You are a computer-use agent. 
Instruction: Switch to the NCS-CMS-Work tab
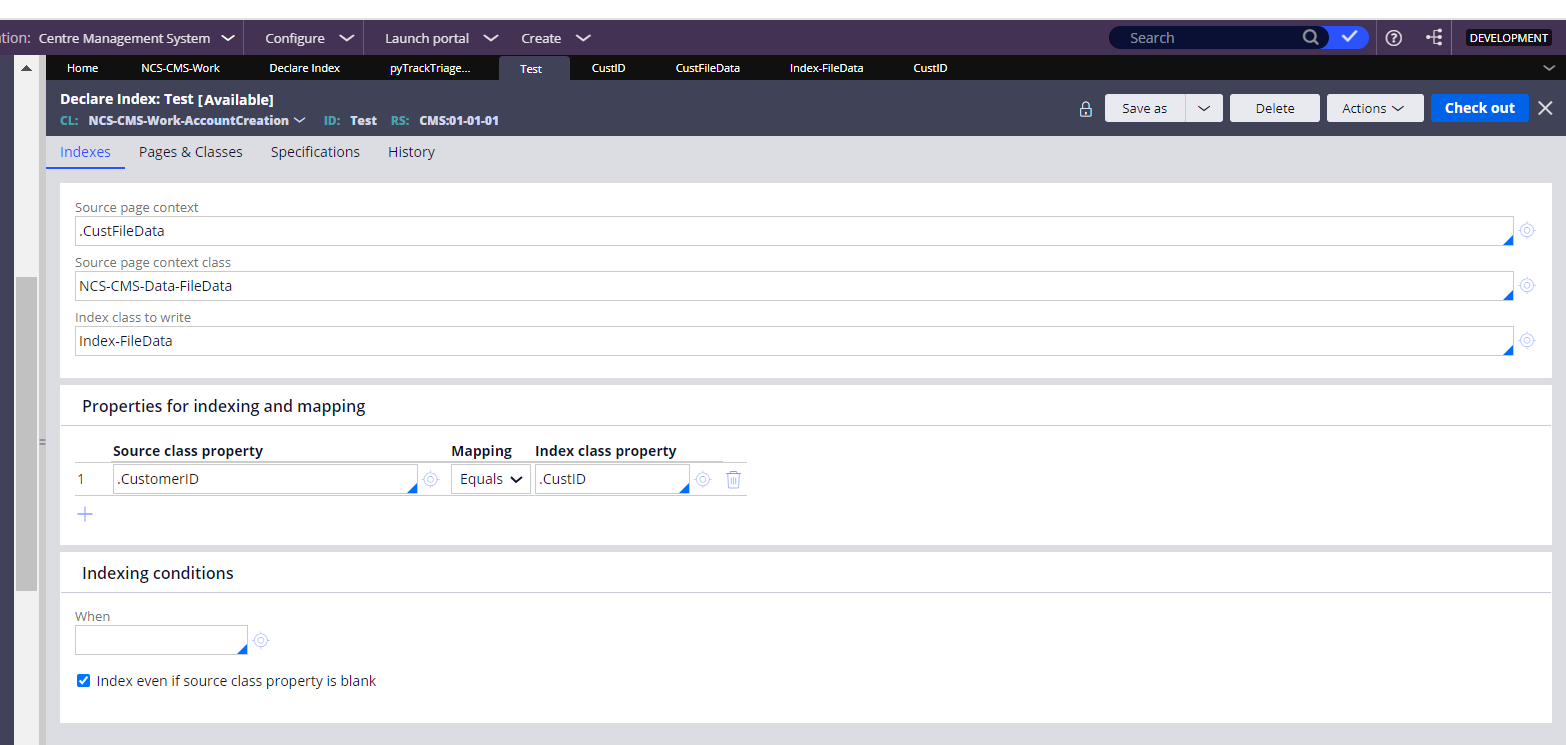180,68
